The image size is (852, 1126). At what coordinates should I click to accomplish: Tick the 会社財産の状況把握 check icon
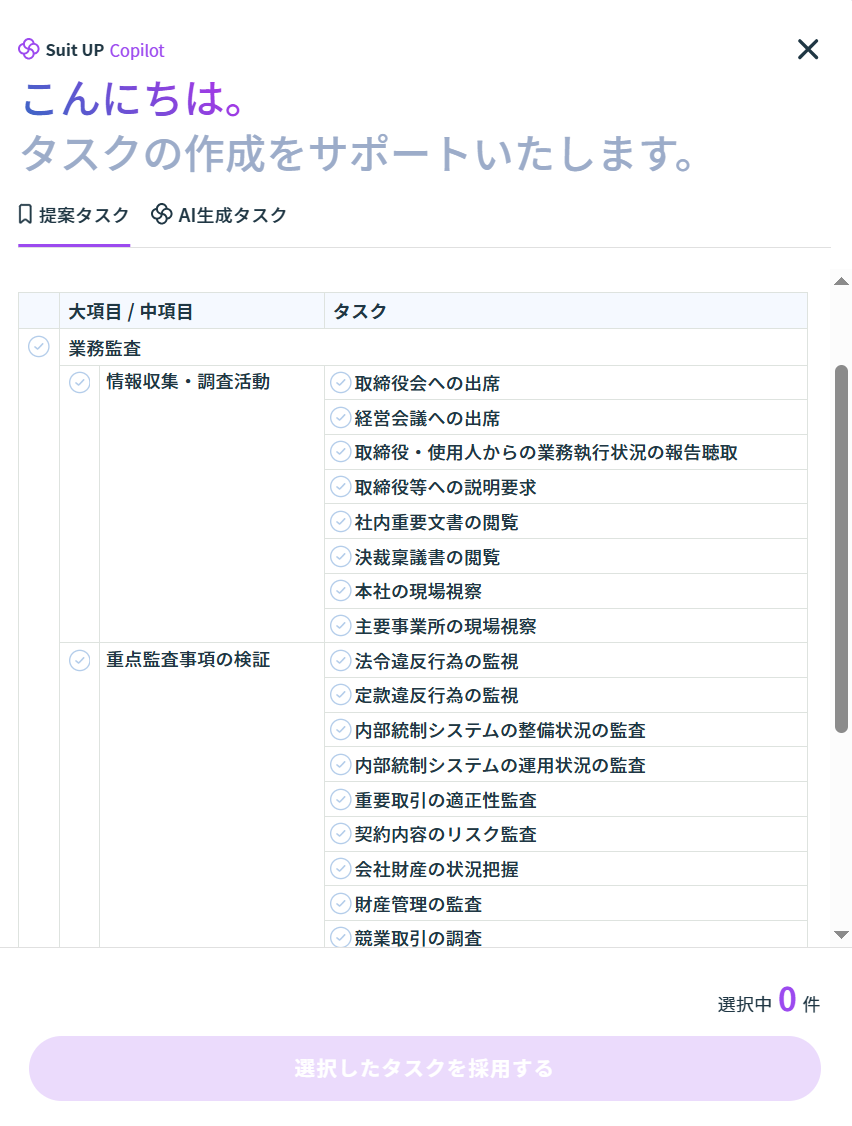click(x=341, y=869)
